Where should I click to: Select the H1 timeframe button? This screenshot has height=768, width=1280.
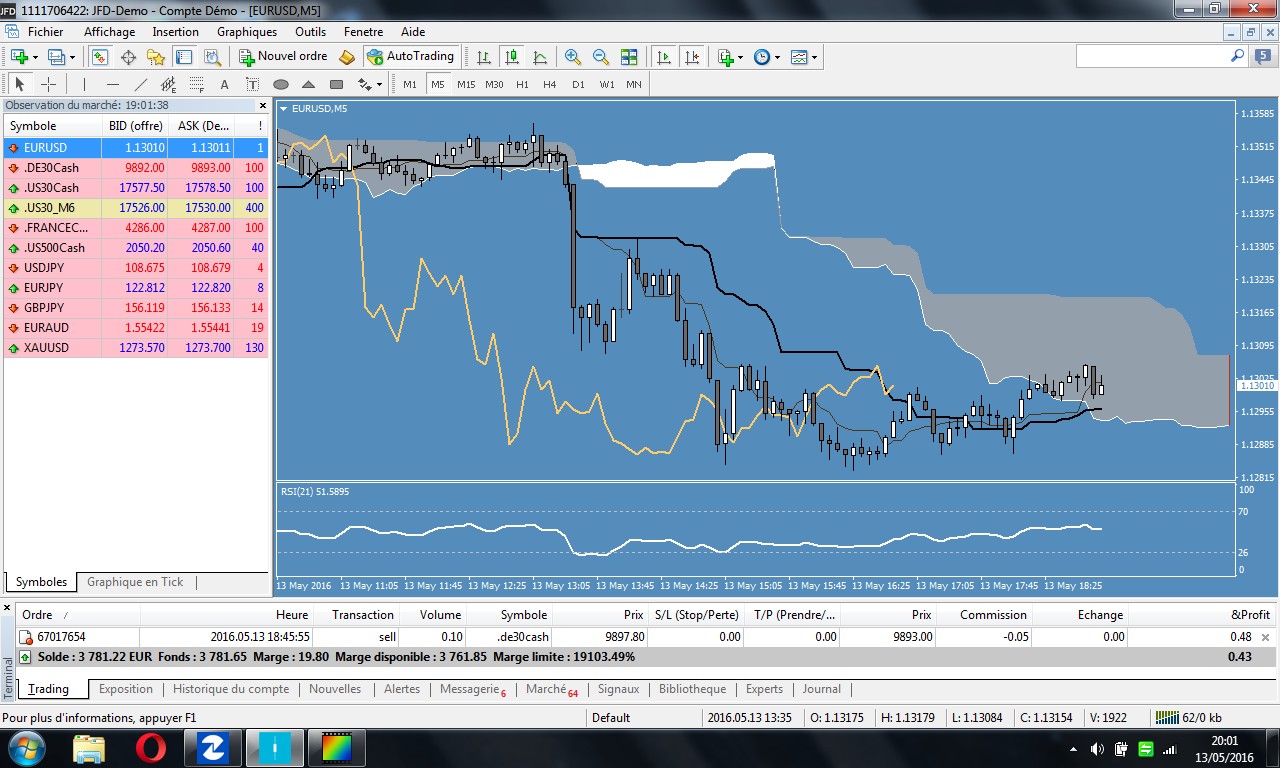522,85
